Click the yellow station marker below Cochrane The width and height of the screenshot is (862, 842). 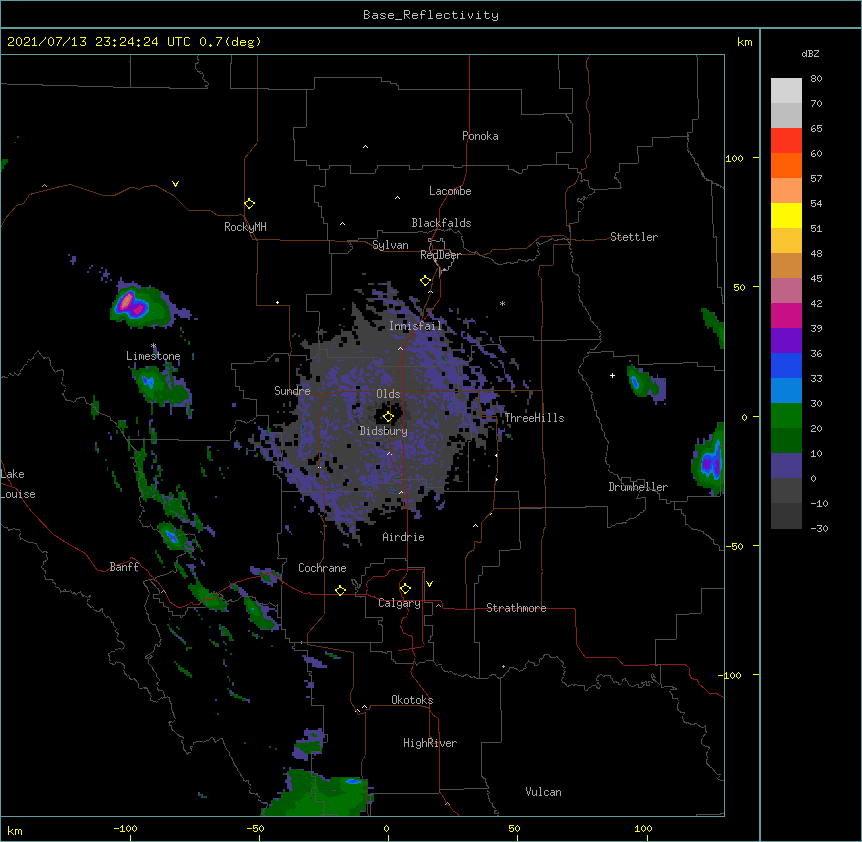point(340,590)
